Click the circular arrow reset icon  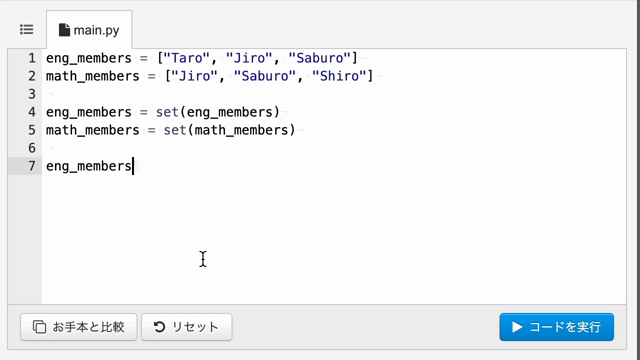159,327
